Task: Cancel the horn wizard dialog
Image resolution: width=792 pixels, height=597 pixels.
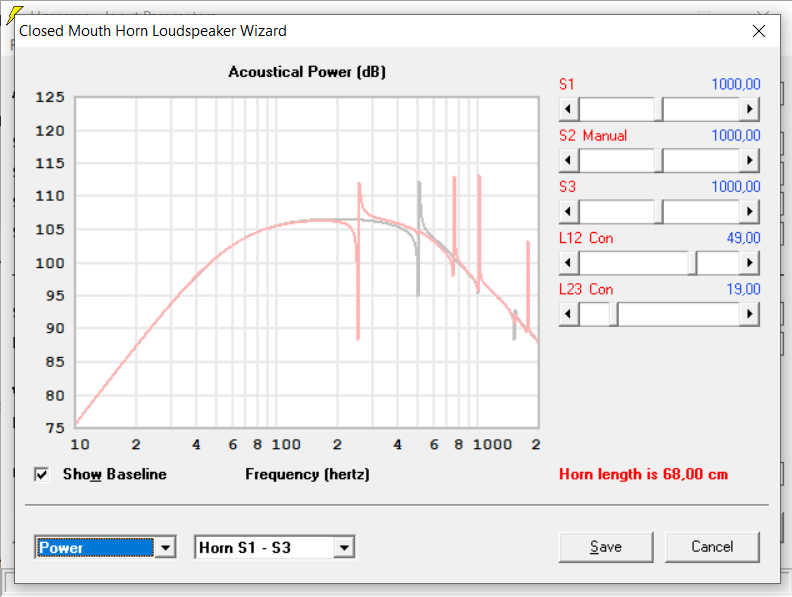Action: pos(712,547)
